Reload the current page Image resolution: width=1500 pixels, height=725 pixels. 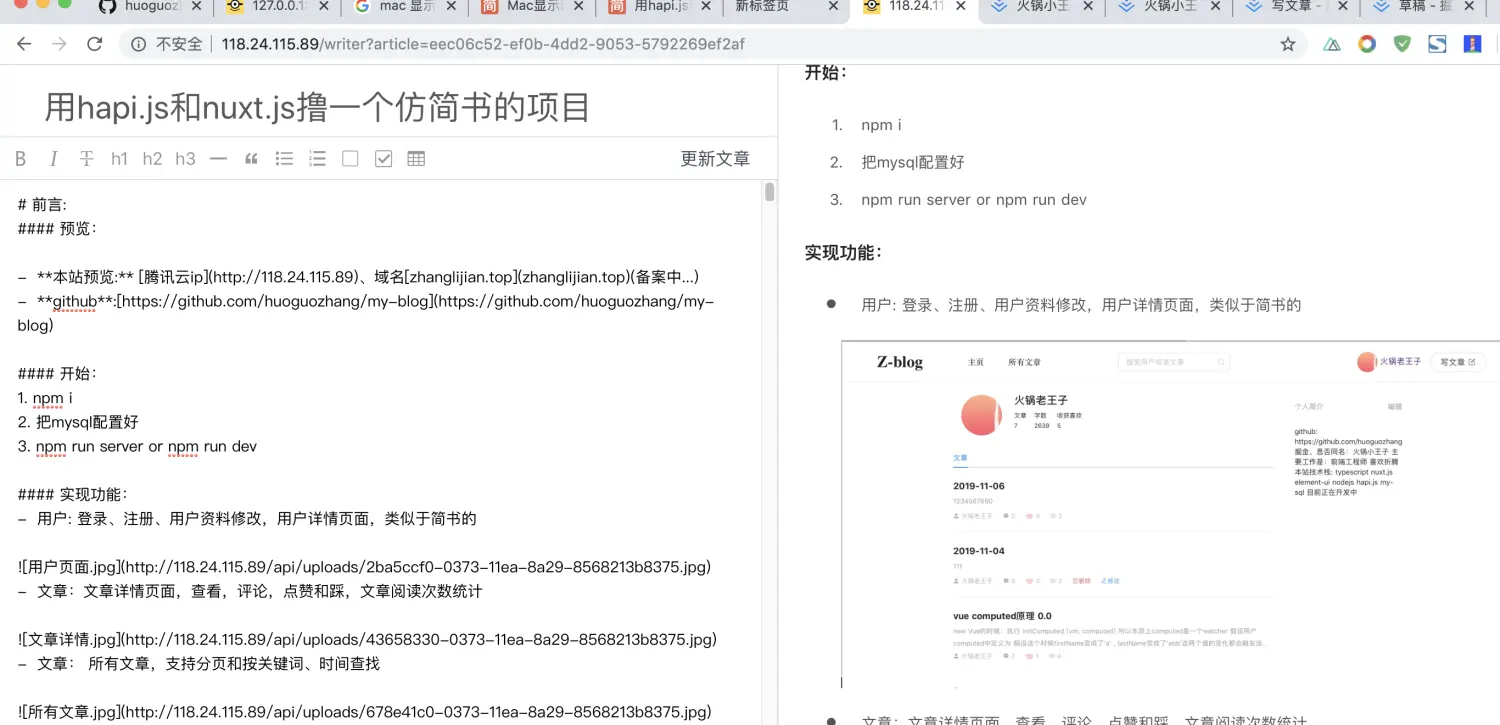click(x=95, y=44)
